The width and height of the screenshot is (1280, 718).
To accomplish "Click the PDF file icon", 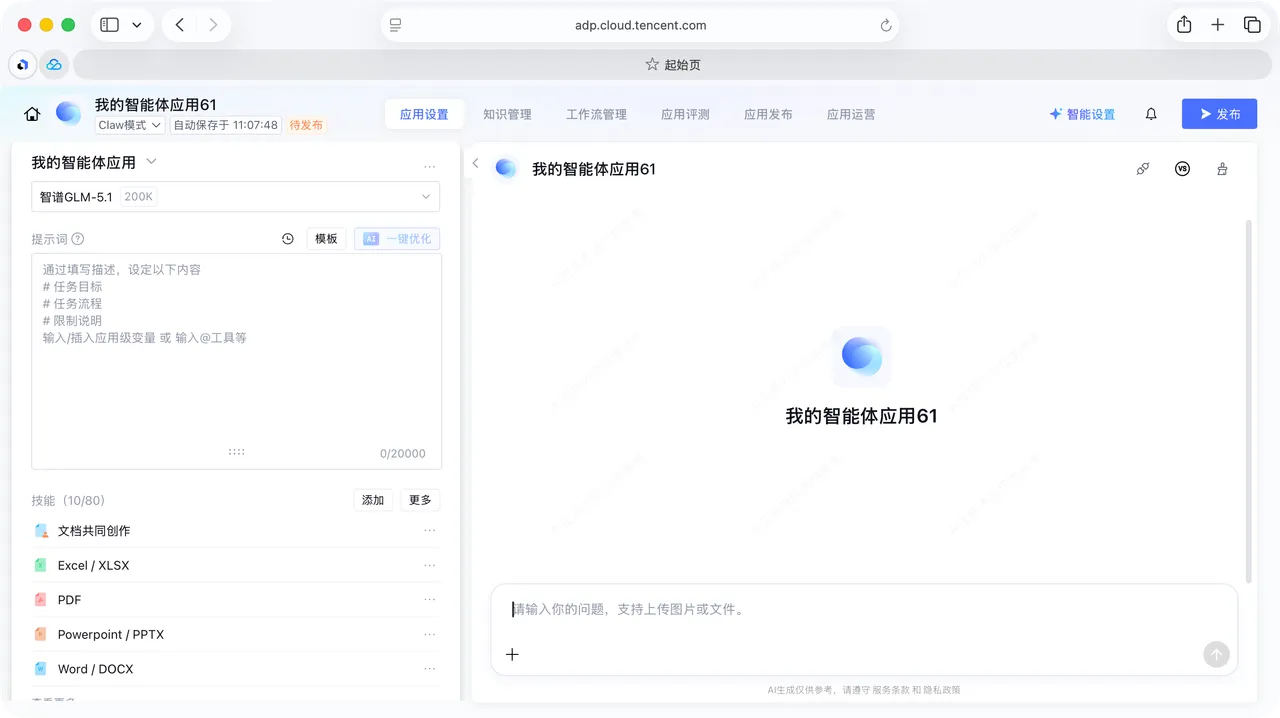I will click(x=41, y=600).
